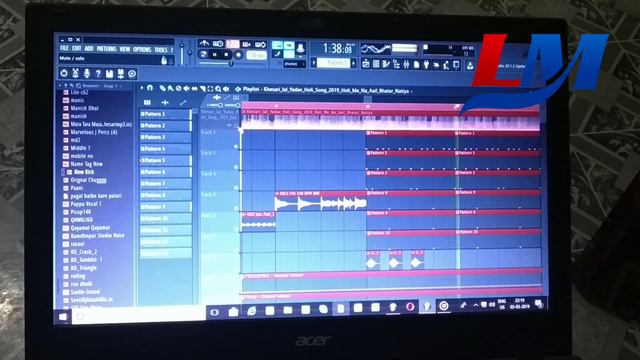Click the Windows Start button

pyautogui.click(x=63, y=316)
